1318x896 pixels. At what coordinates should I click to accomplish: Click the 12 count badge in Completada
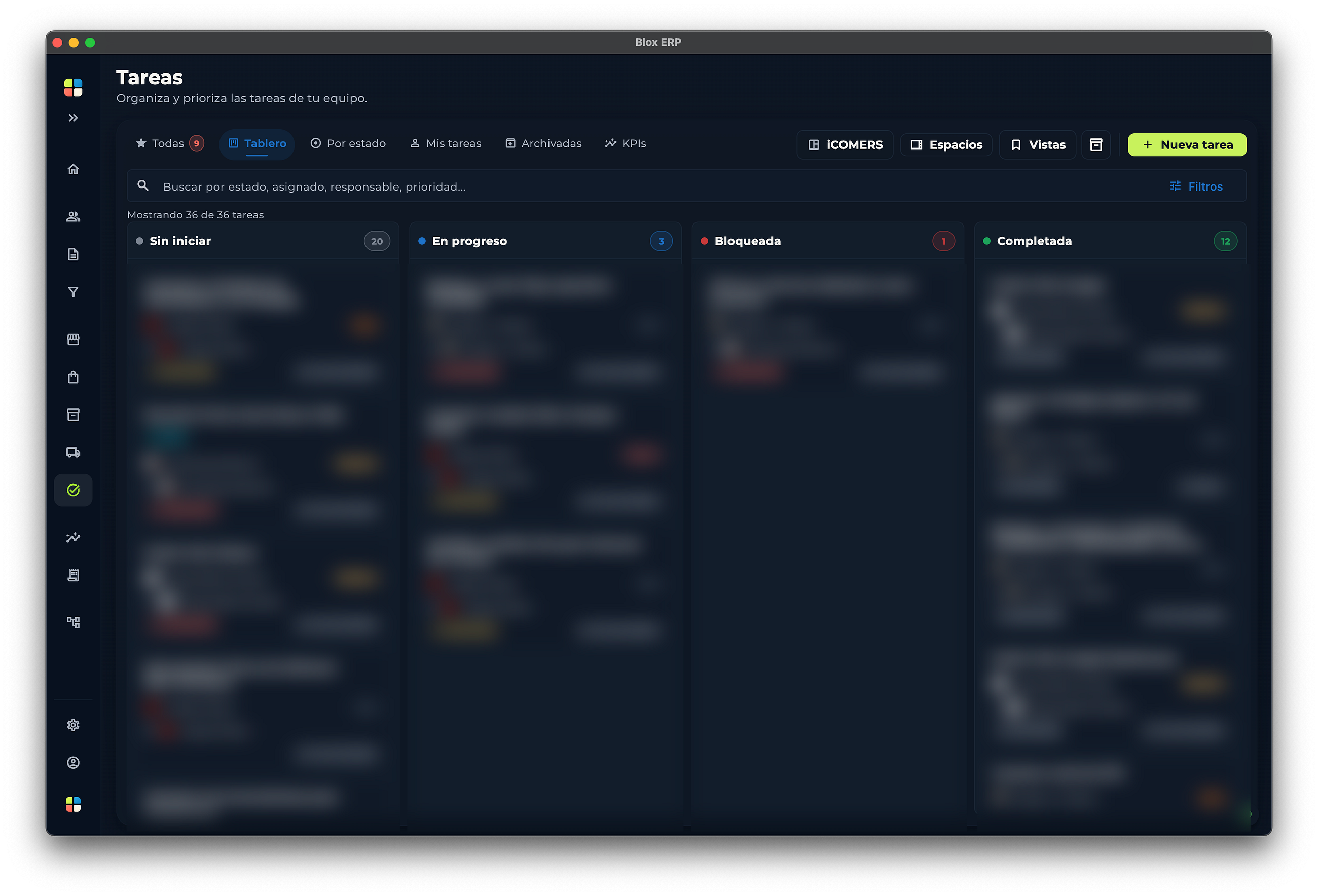tap(1226, 241)
